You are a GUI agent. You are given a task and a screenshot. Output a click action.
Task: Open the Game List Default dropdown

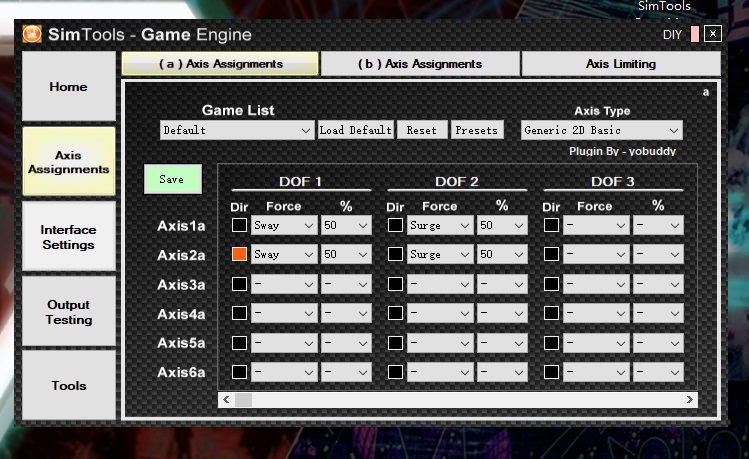pos(237,130)
